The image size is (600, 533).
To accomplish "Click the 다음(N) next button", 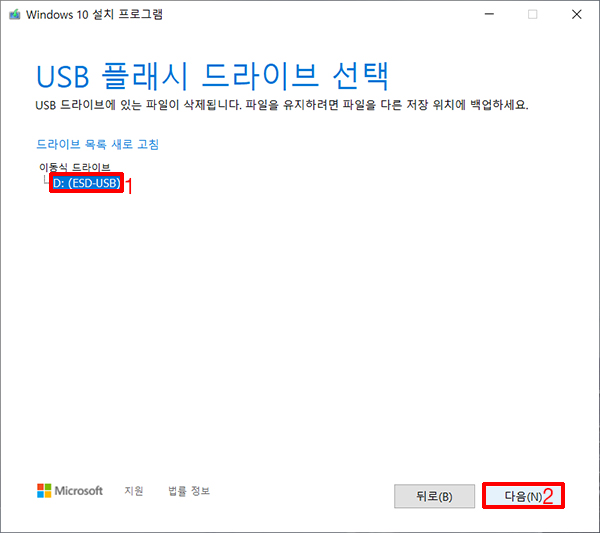I will click(523, 496).
